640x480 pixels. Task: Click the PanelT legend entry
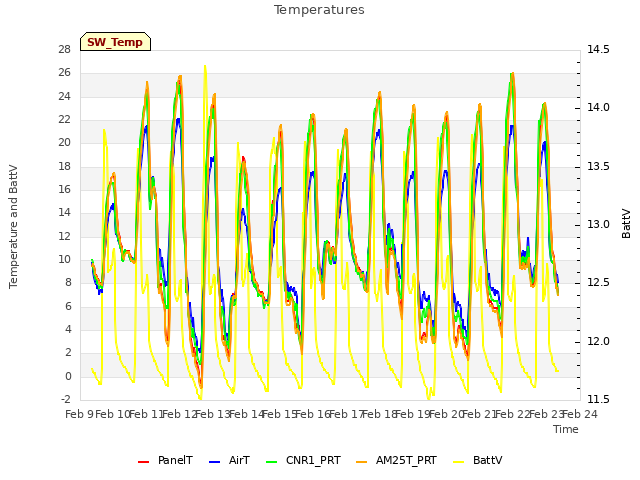pyautogui.click(x=165, y=461)
